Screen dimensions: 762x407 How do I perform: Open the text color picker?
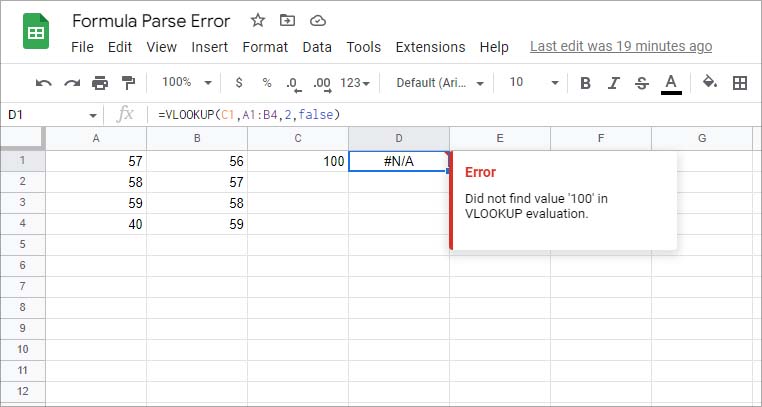coord(671,84)
